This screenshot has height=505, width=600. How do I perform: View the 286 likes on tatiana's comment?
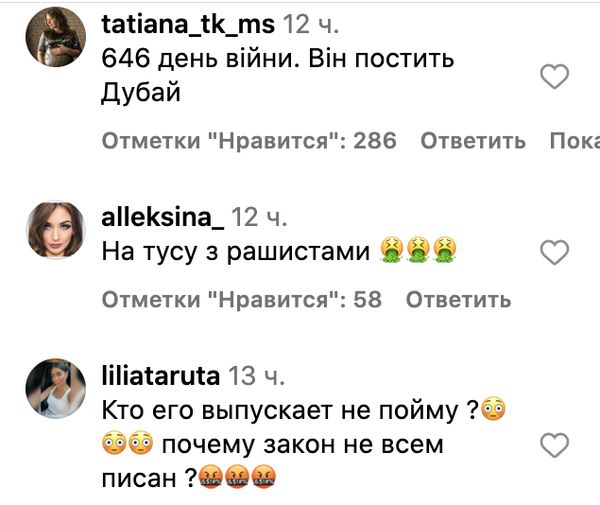249,140
